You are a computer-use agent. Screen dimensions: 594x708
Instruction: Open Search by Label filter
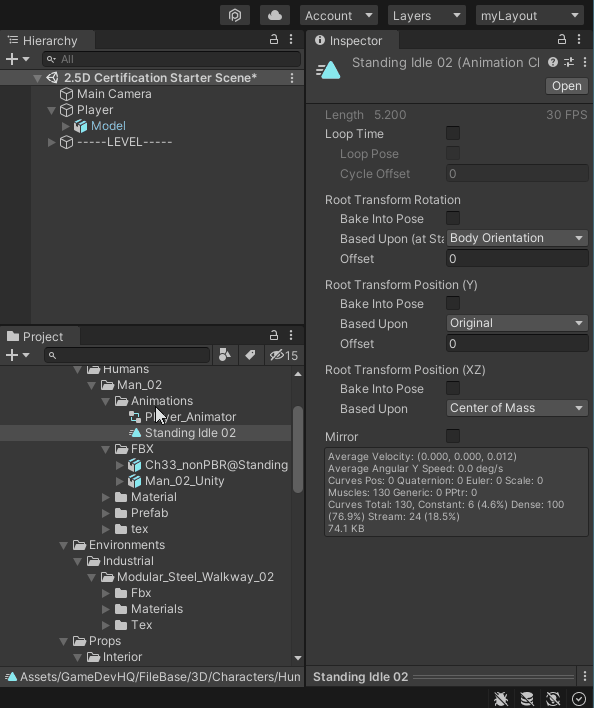[x=250, y=355]
